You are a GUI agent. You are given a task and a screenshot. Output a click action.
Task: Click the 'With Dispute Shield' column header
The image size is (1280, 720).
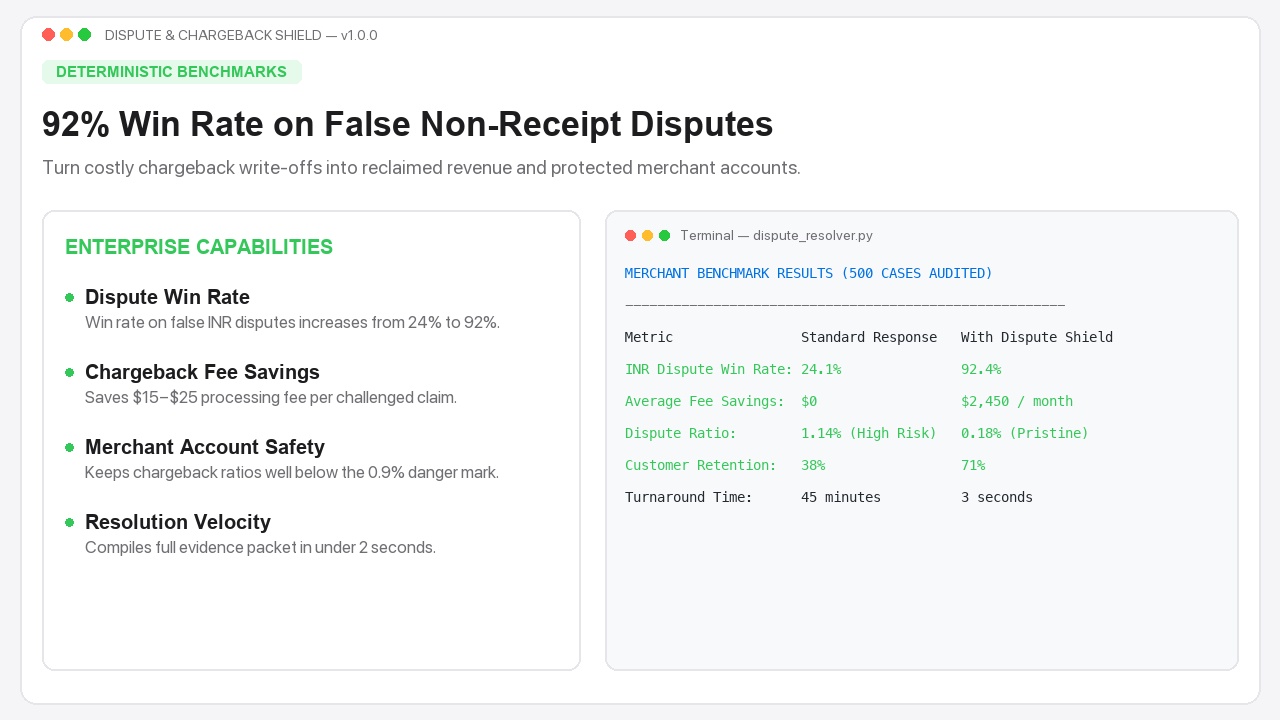pos(1037,337)
